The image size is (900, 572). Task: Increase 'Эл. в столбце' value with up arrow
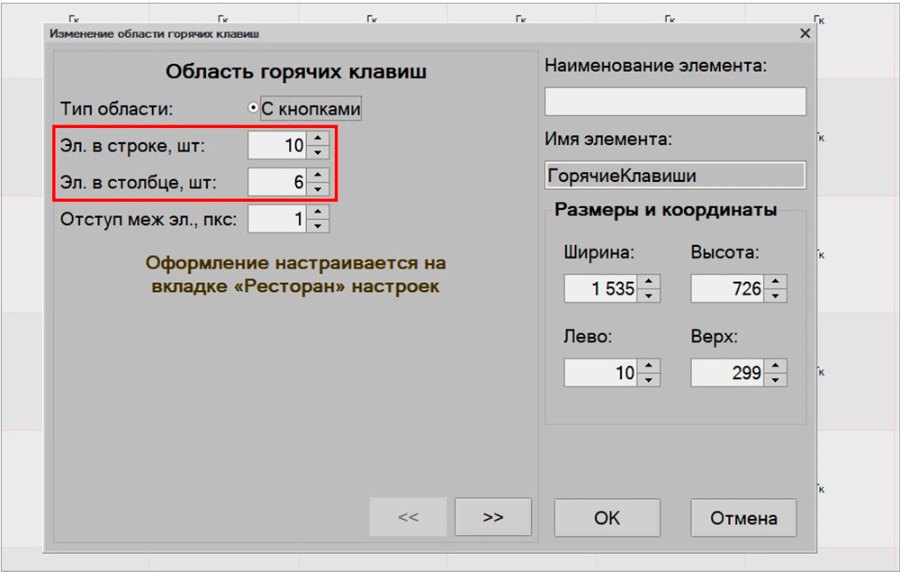click(x=318, y=175)
